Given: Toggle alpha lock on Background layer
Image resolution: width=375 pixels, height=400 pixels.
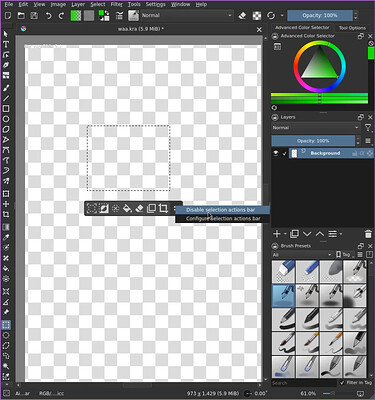Looking at the screenshot, I should coord(362,153).
